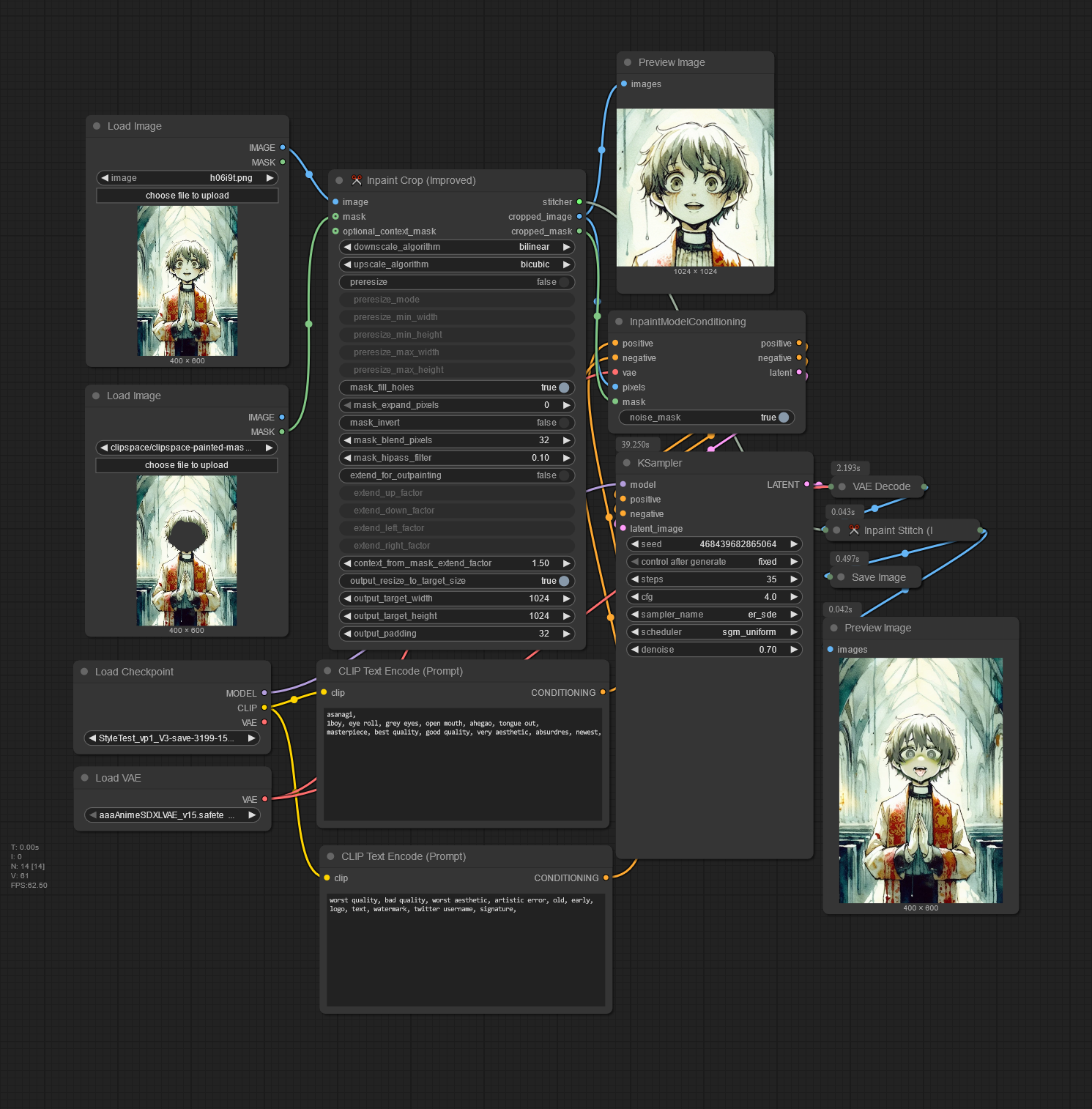Click the scissors icon on Inpaint Stitch node
The height and width of the screenshot is (1109, 1092).
pyautogui.click(x=853, y=530)
